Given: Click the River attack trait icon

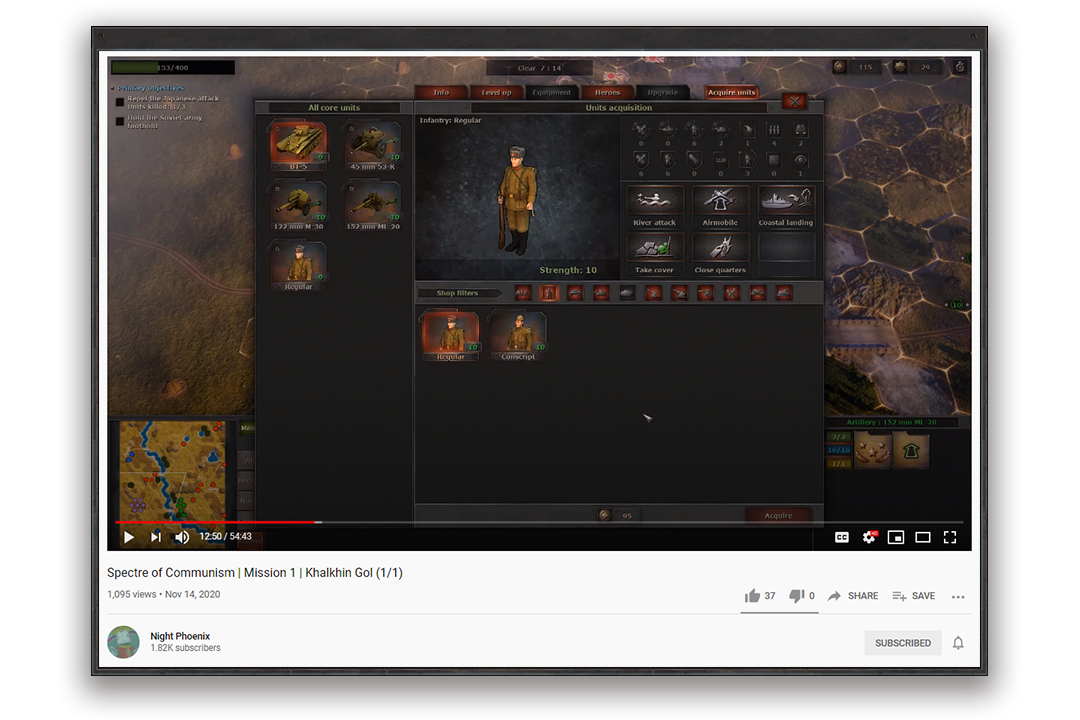Looking at the screenshot, I should tap(654, 200).
